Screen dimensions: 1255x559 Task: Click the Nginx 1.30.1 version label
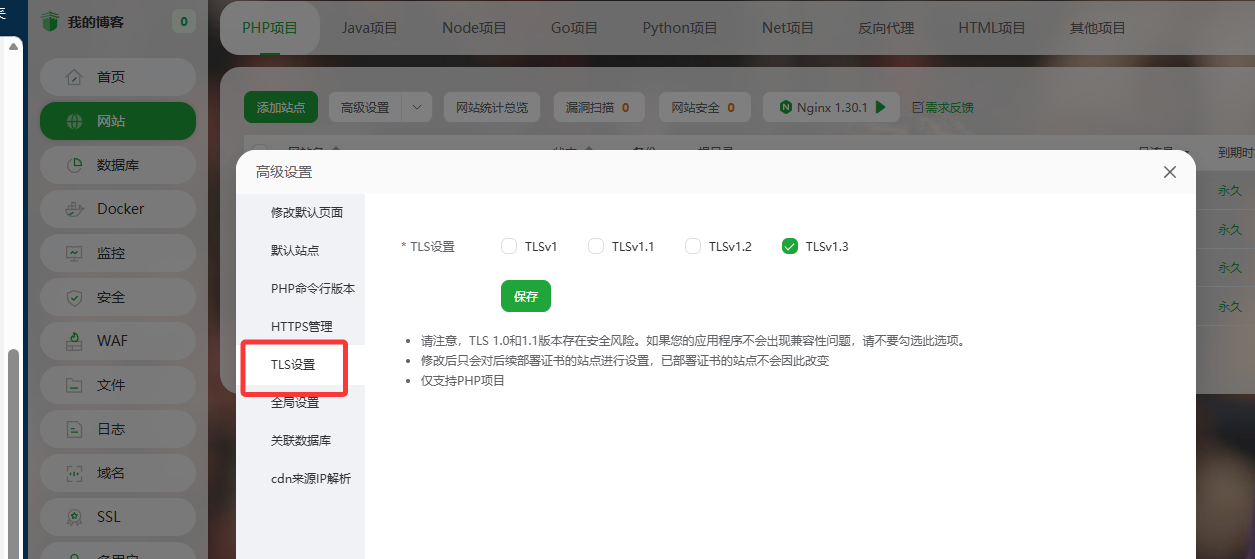pyautogui.click(x=832, y=107)
